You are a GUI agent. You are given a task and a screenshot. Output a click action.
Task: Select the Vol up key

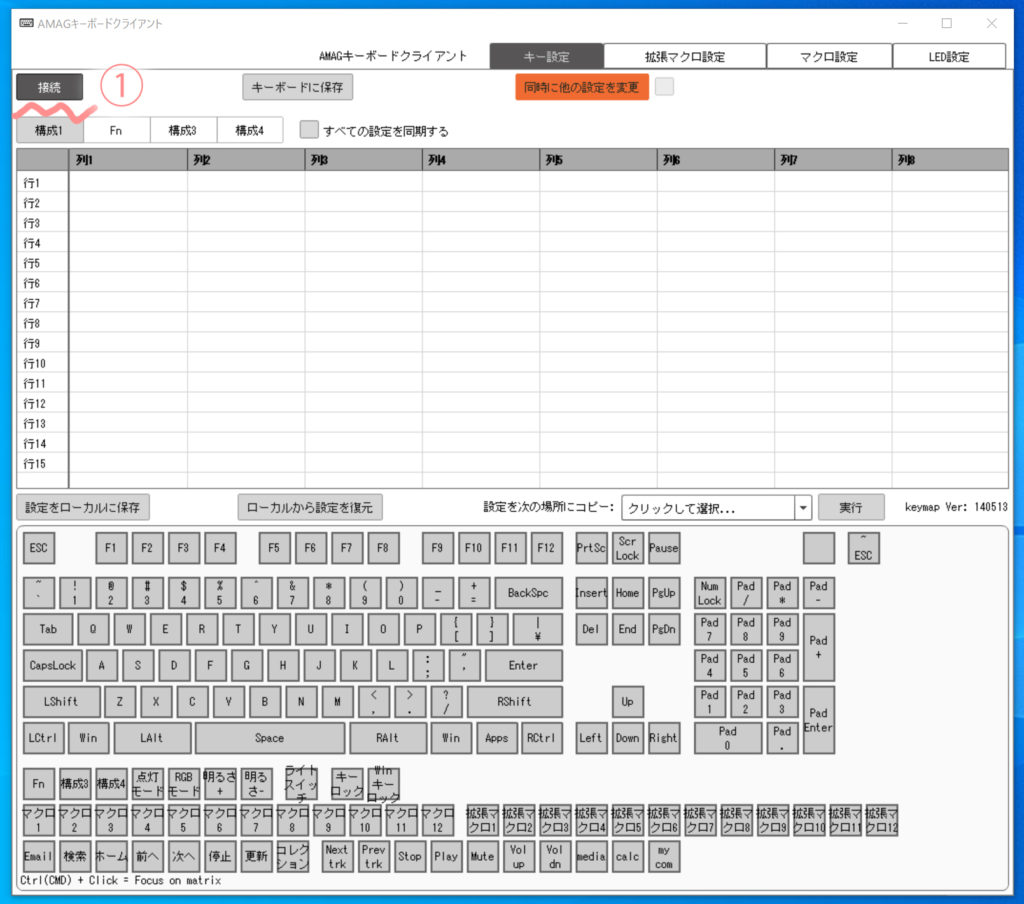coord(518,857)
